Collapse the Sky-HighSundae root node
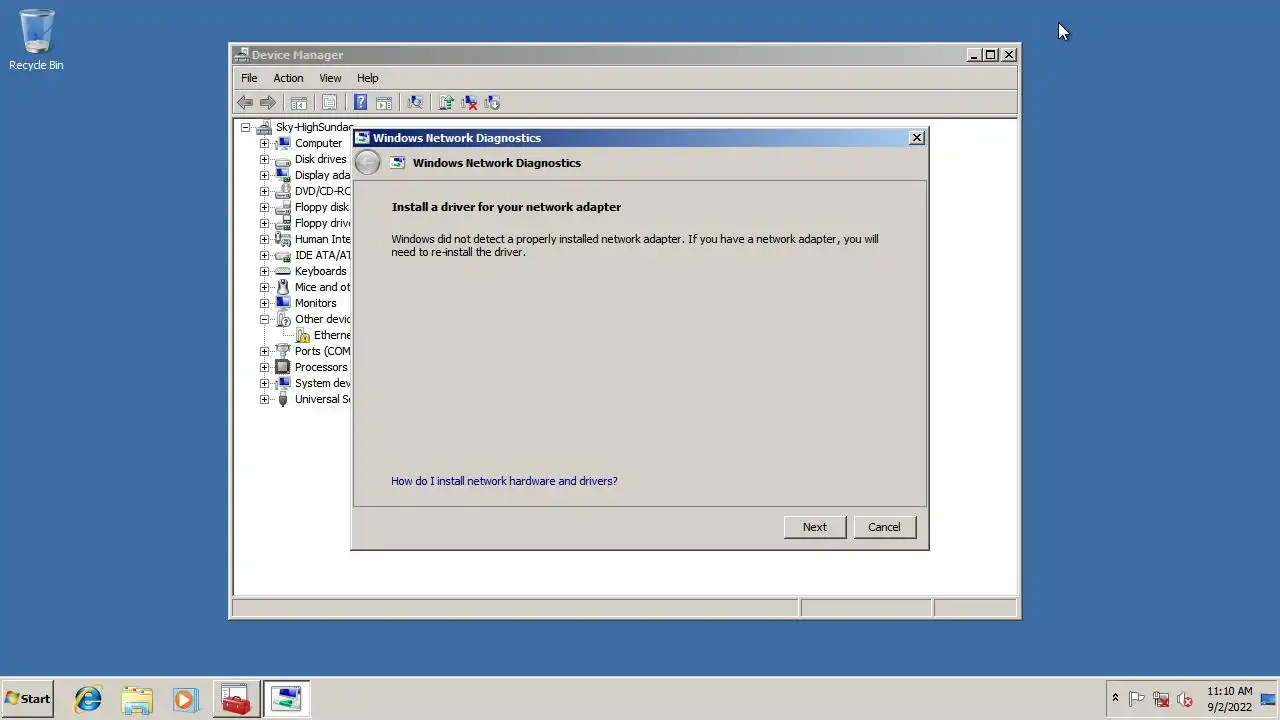 [x=245, y=127]
